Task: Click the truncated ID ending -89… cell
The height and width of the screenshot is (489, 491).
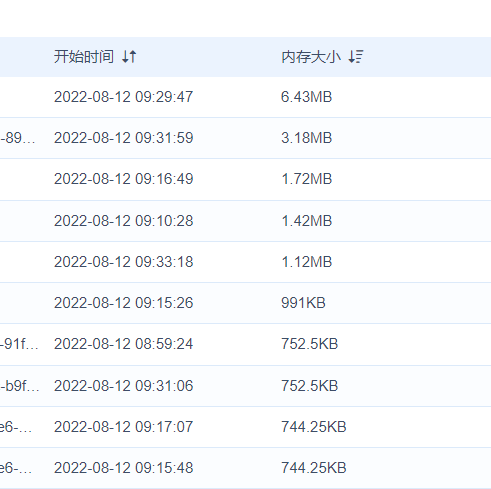Action: [17, 138]
